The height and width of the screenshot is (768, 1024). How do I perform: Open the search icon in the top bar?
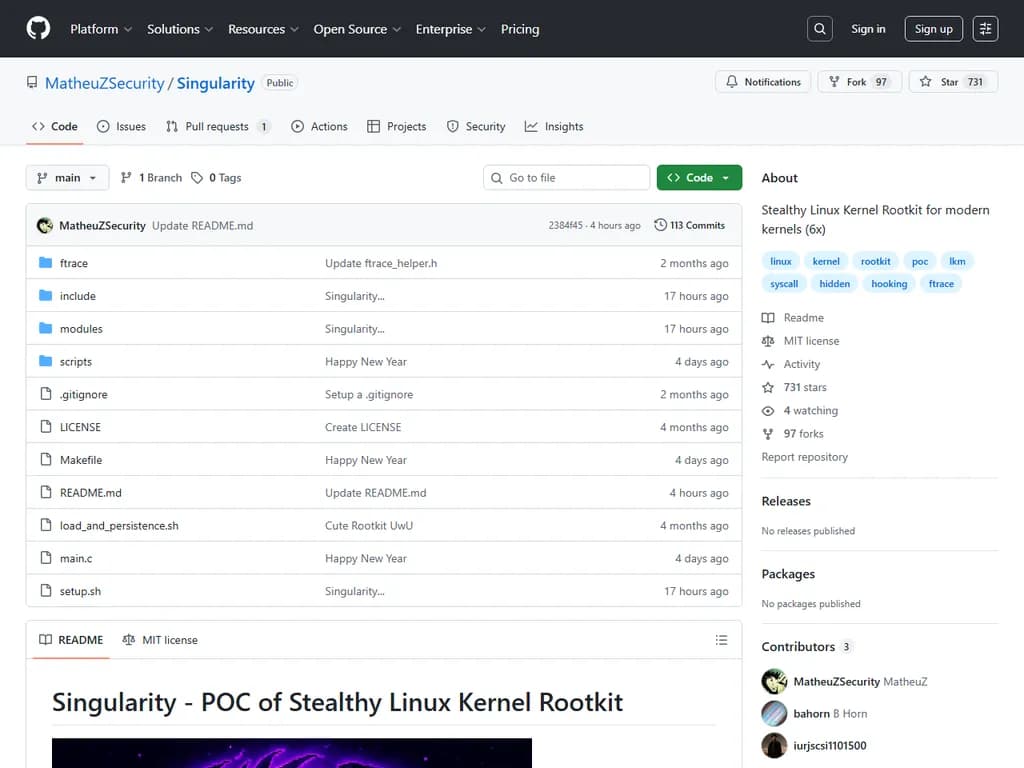pyautogui.click(x=819, y=28)
